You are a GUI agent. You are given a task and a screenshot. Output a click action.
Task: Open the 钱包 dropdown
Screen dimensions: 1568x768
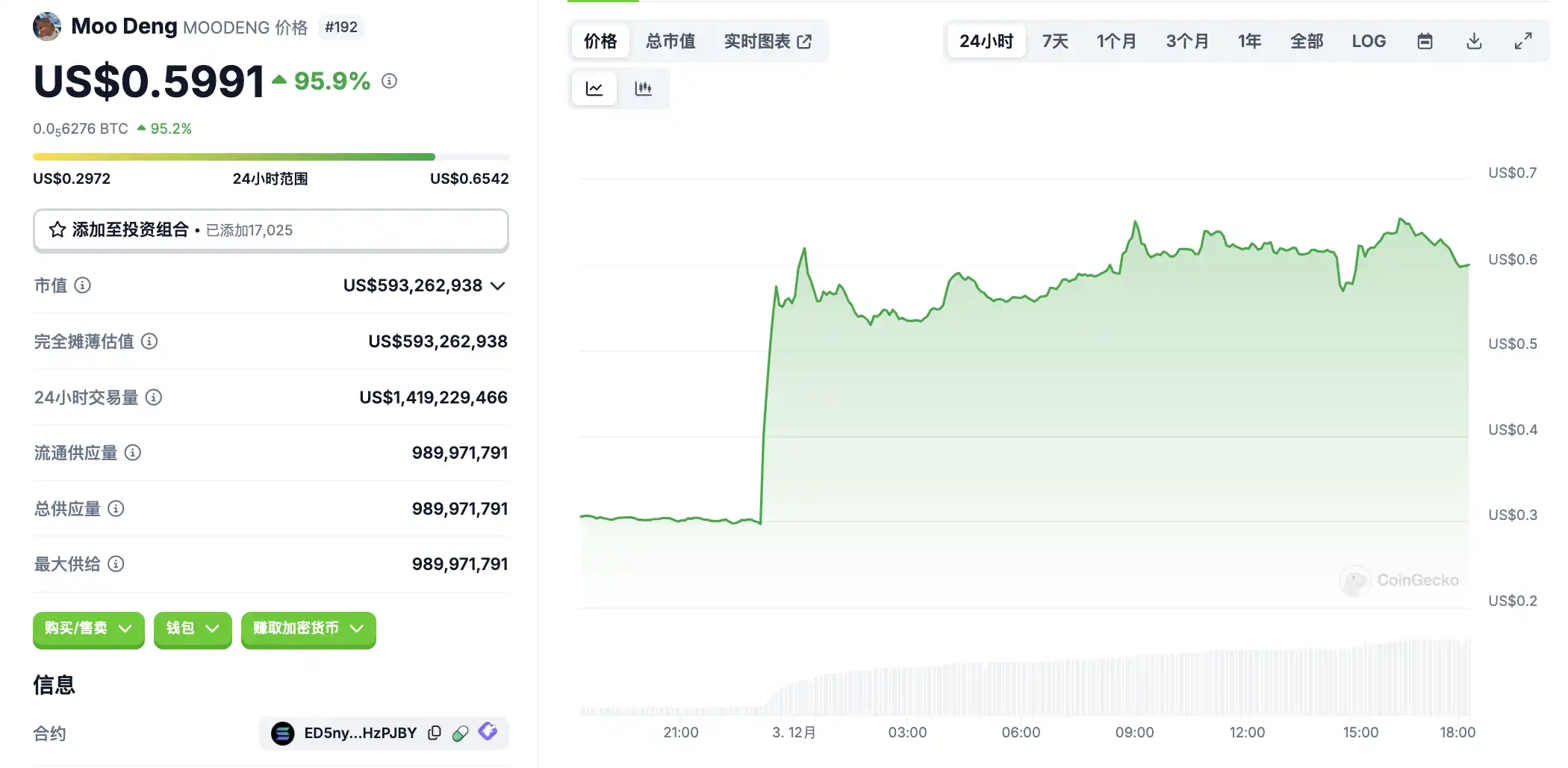point(193,628)
